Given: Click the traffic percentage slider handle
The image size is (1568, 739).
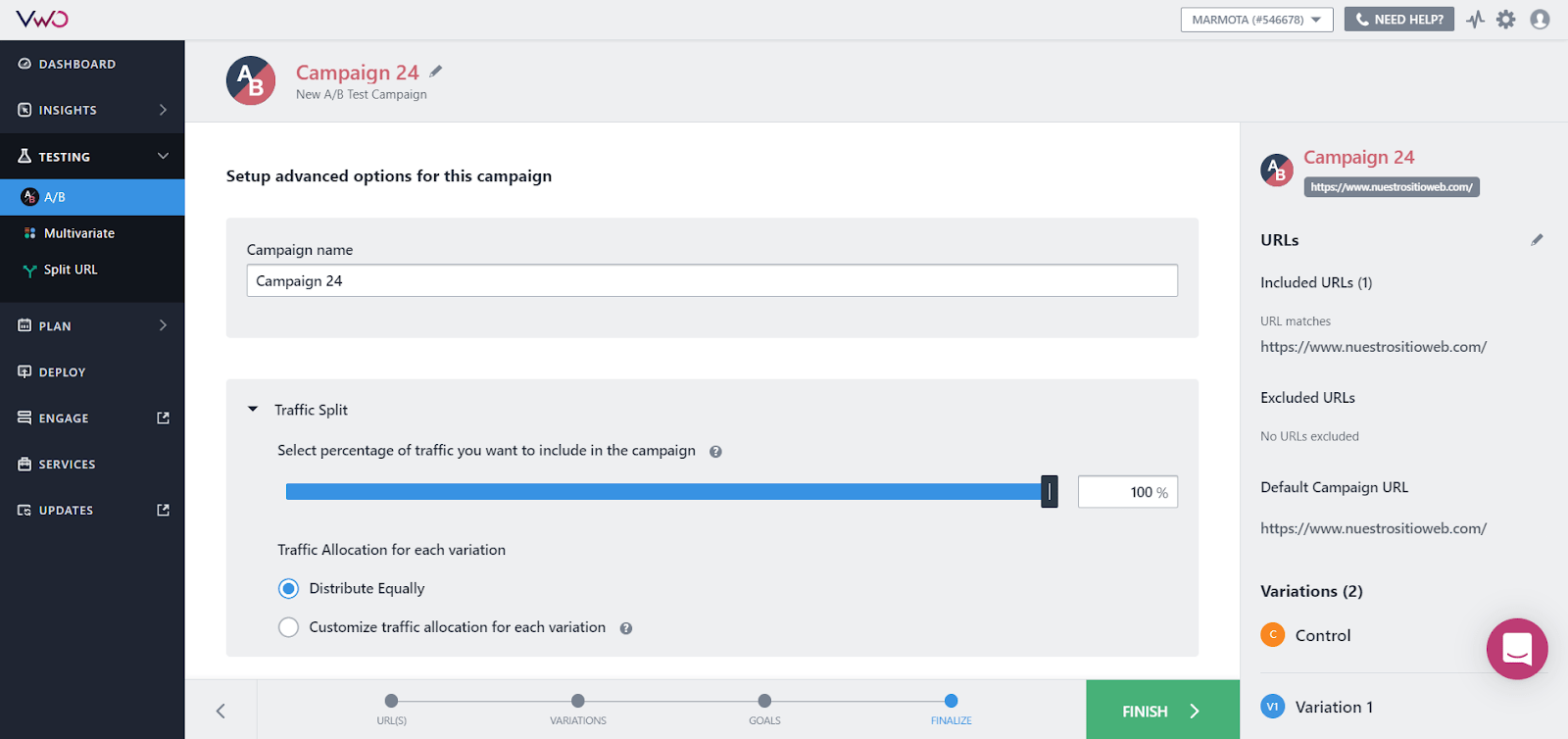Looking at the screenshot, I should tap(1050, 492).
